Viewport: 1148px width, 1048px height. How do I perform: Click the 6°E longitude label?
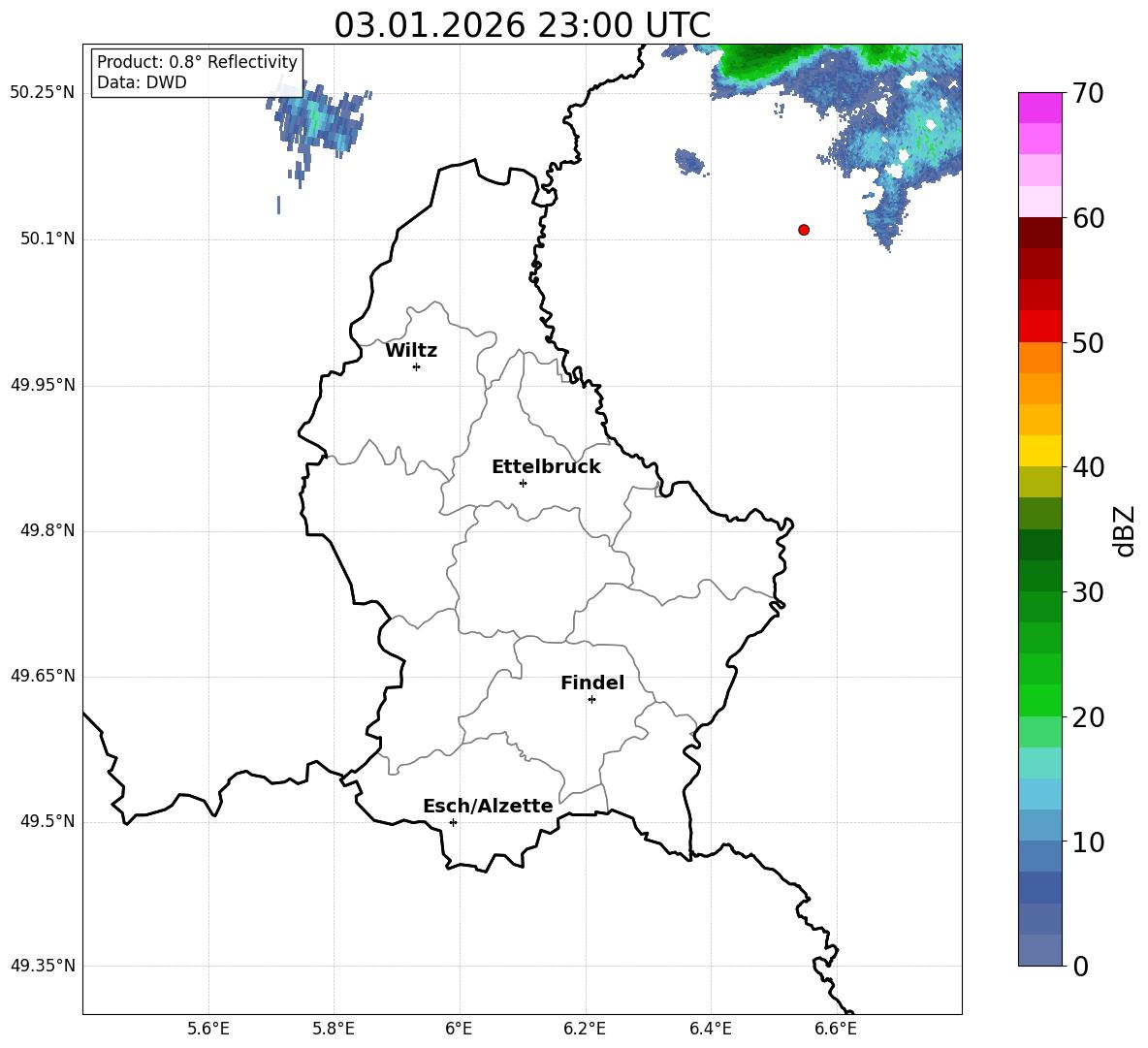pos(459,1029)
